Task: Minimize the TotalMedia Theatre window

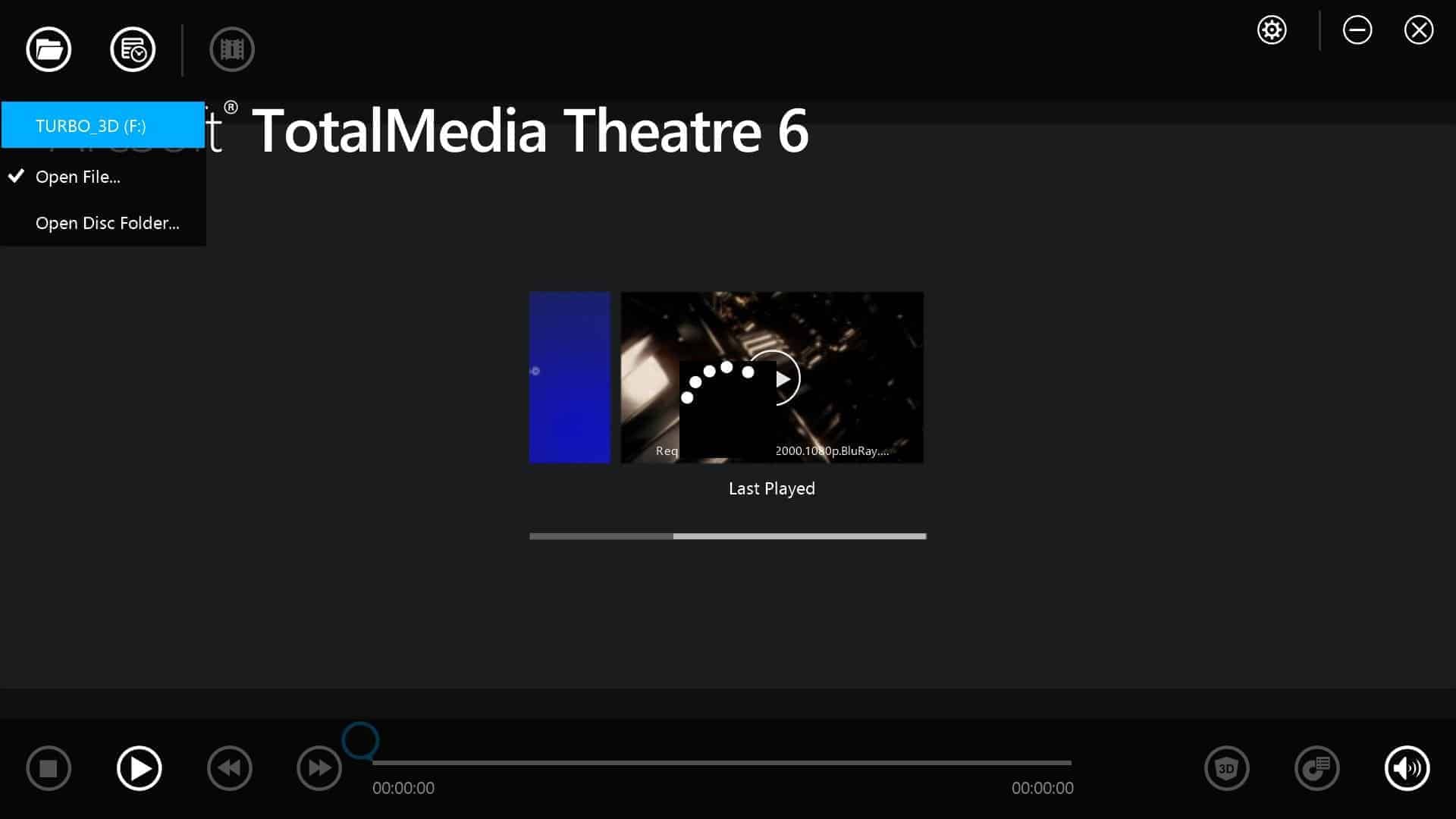Action: coord(1357,30)
